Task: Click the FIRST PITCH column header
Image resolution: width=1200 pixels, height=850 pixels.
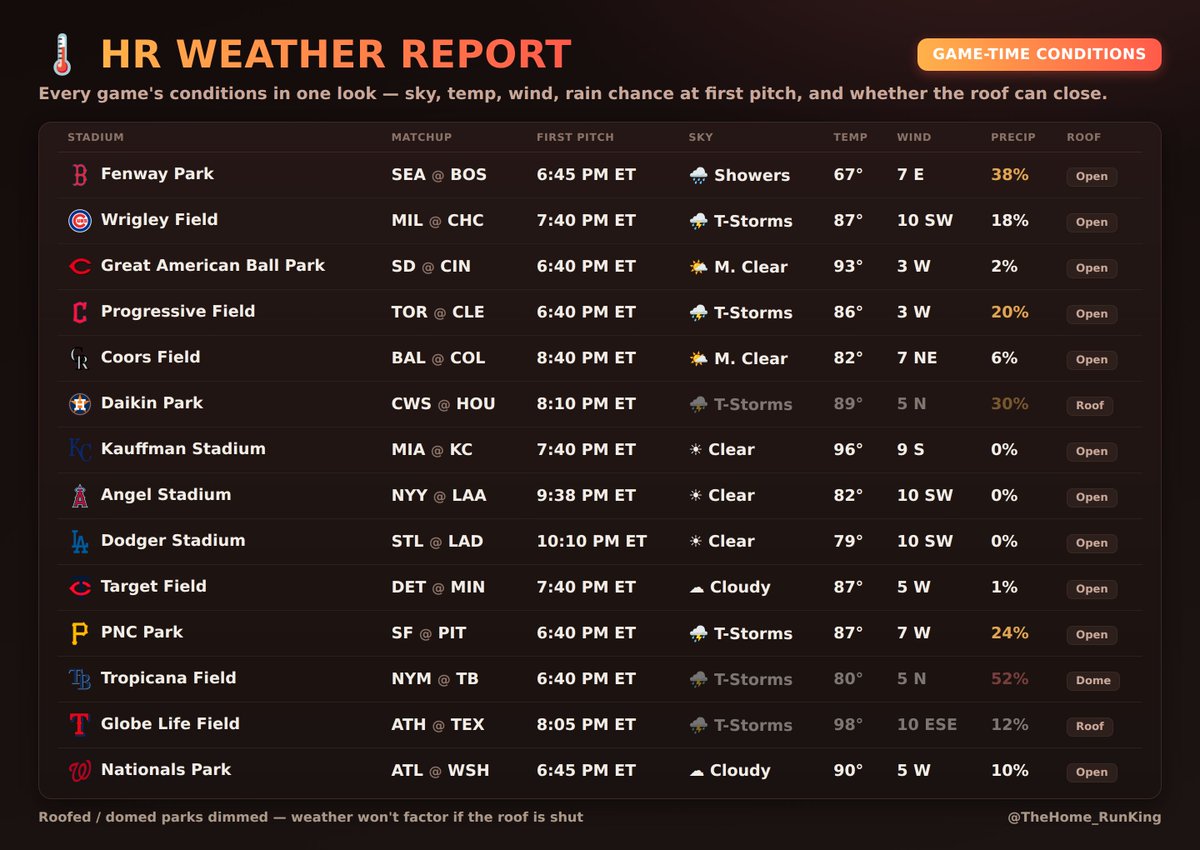Action: [x=575, y=137]
